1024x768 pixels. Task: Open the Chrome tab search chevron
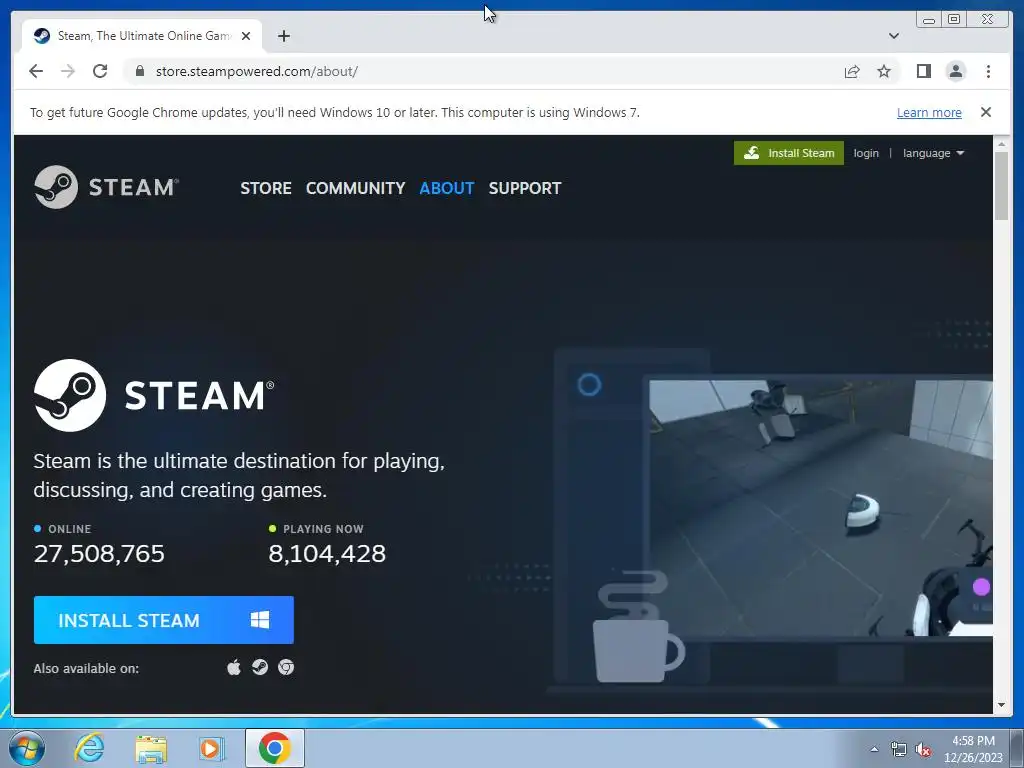(x=894, y=36)
